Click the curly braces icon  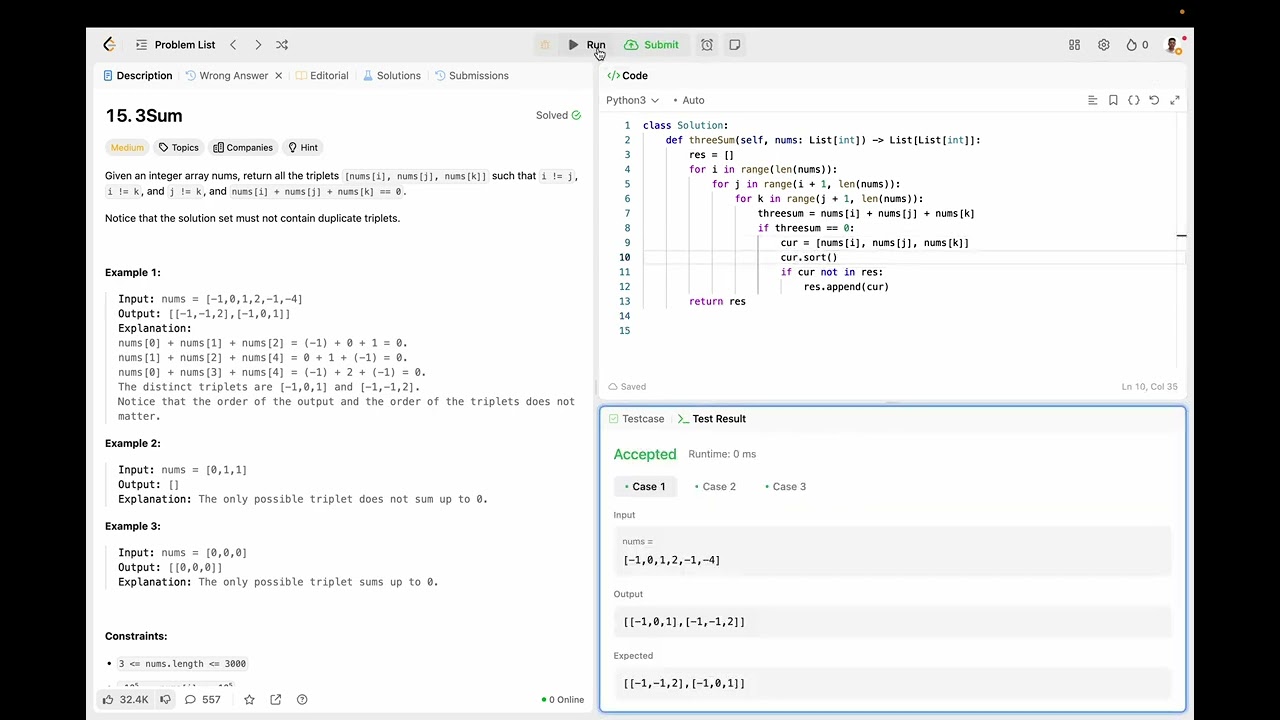(x=1134, y=100)
